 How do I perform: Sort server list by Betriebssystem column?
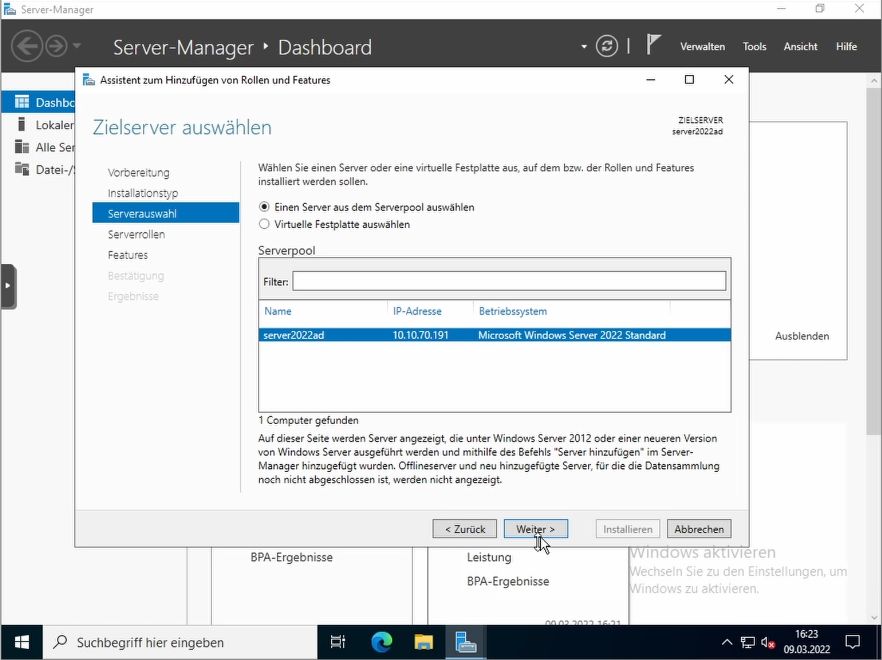click(512, 311)
